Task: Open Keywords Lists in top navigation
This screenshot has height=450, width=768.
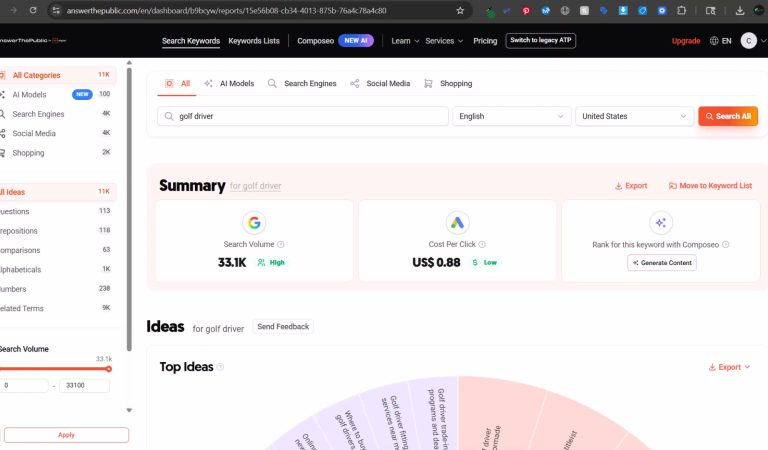Action: click(x=254, y=41)
